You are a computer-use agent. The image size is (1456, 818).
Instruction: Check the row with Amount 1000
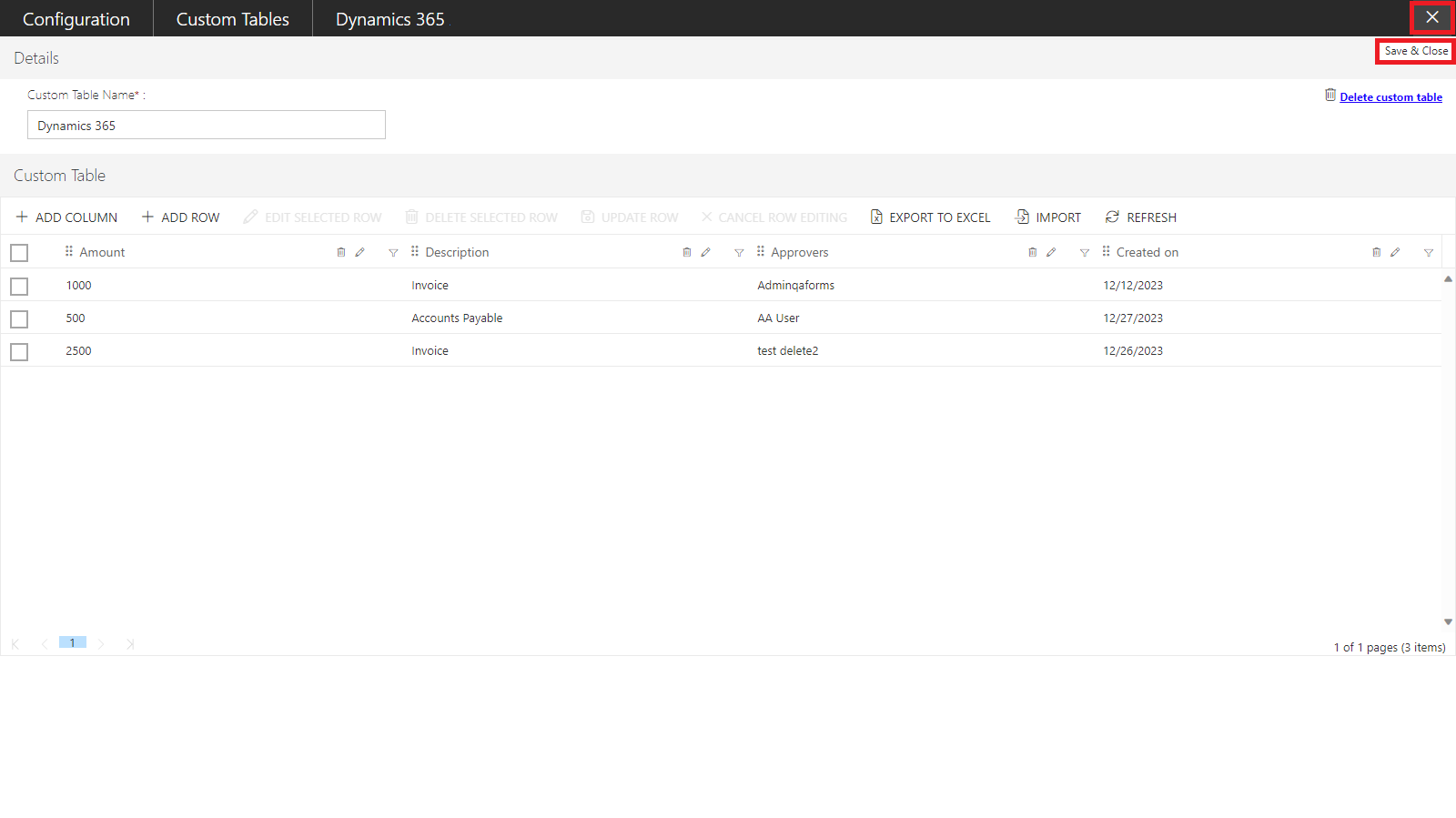[x=19, y=287]
